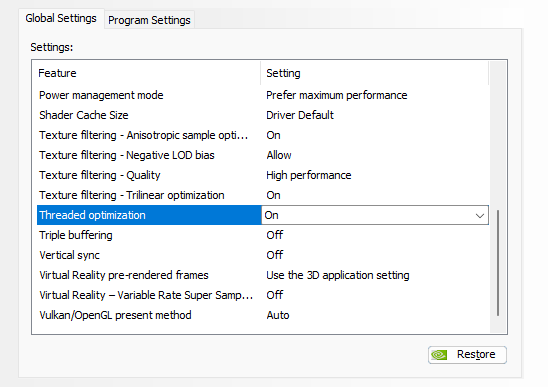Viewport: 548px width, 387px height.
Task: Select the Virtual Reality pre-rendered frames row
Action: click(x=263, y=275)
